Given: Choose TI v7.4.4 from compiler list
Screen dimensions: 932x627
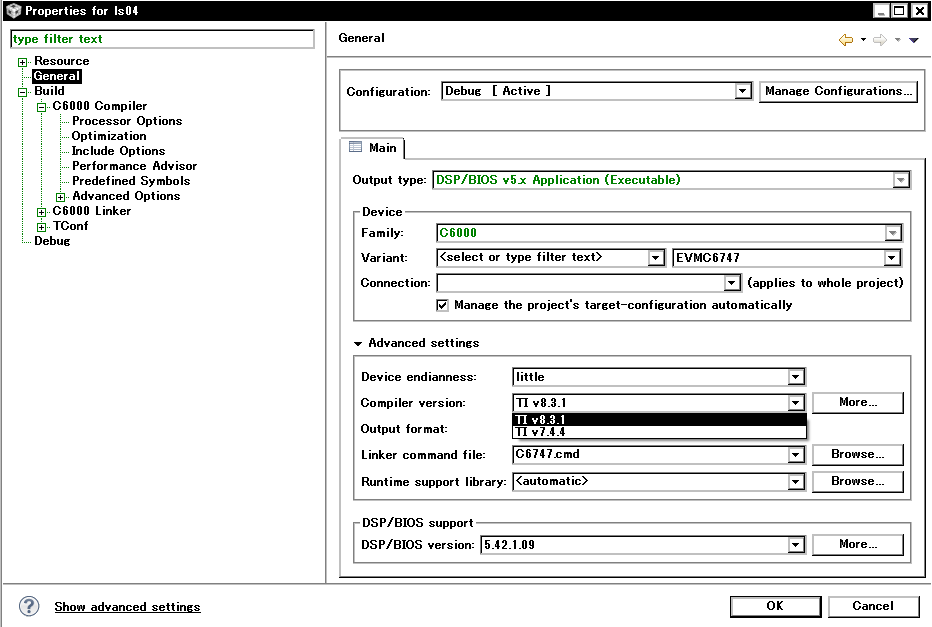Looking at the screenshot, I should coord(659,432).
